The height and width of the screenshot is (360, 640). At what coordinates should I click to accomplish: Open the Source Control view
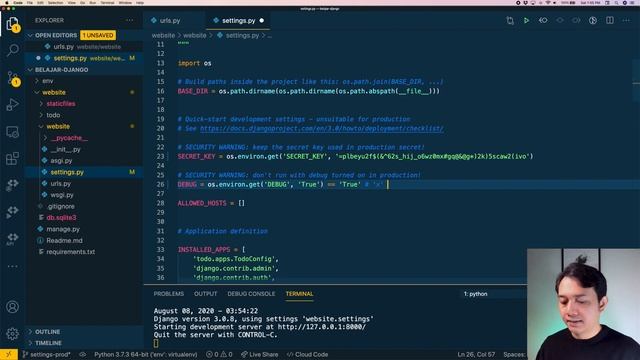(12, 78)
